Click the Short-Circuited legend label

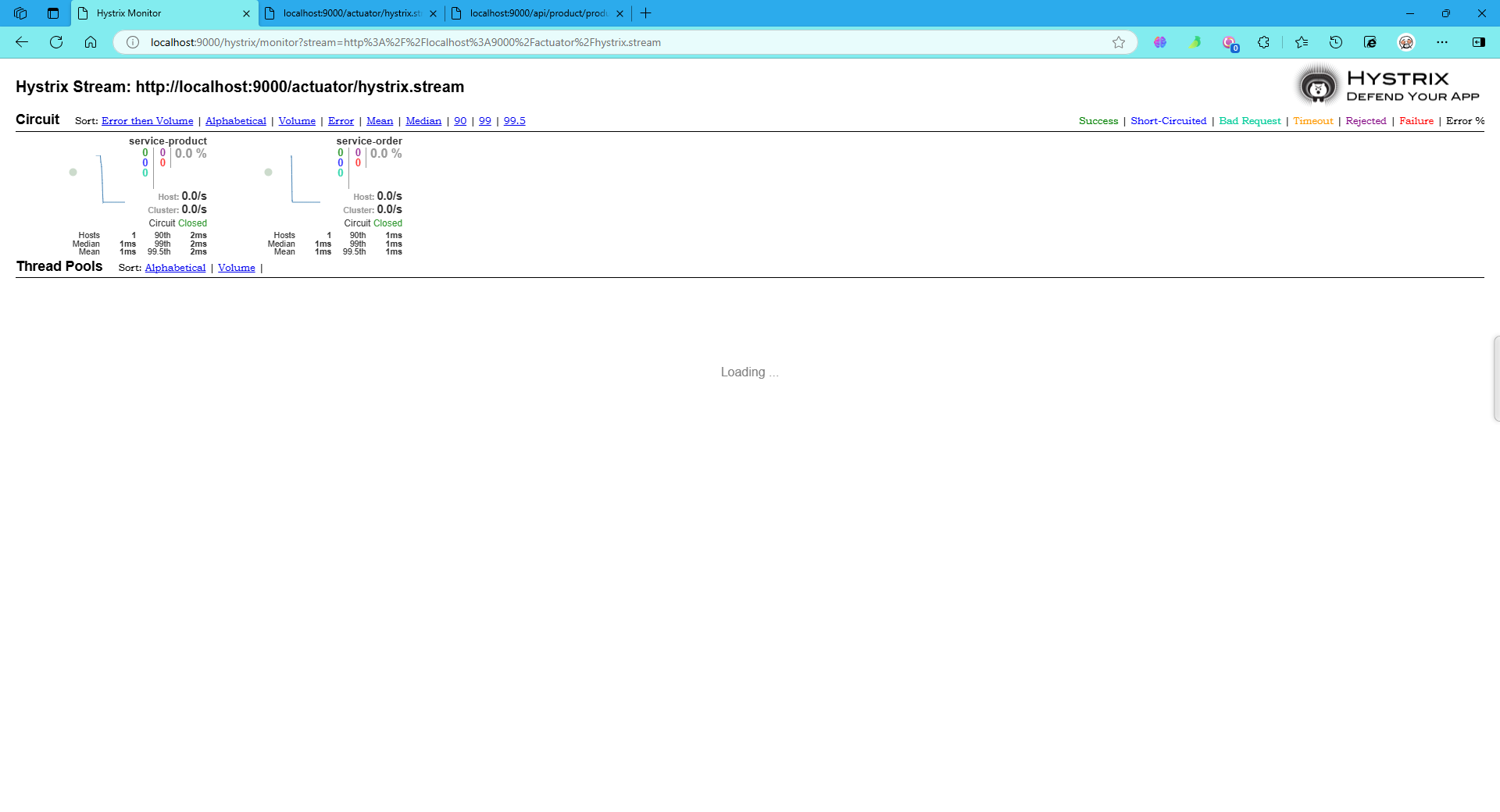click(1169, 121)
